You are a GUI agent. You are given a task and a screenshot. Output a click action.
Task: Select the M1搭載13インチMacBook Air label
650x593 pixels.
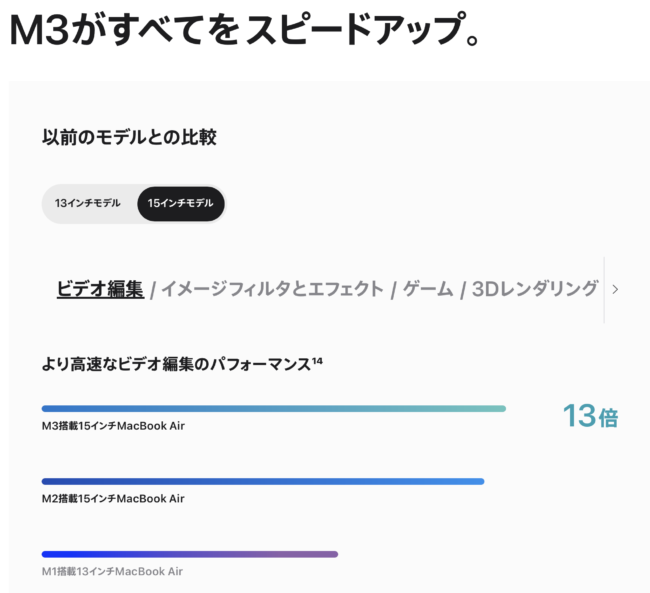click(x=112, y=571)
